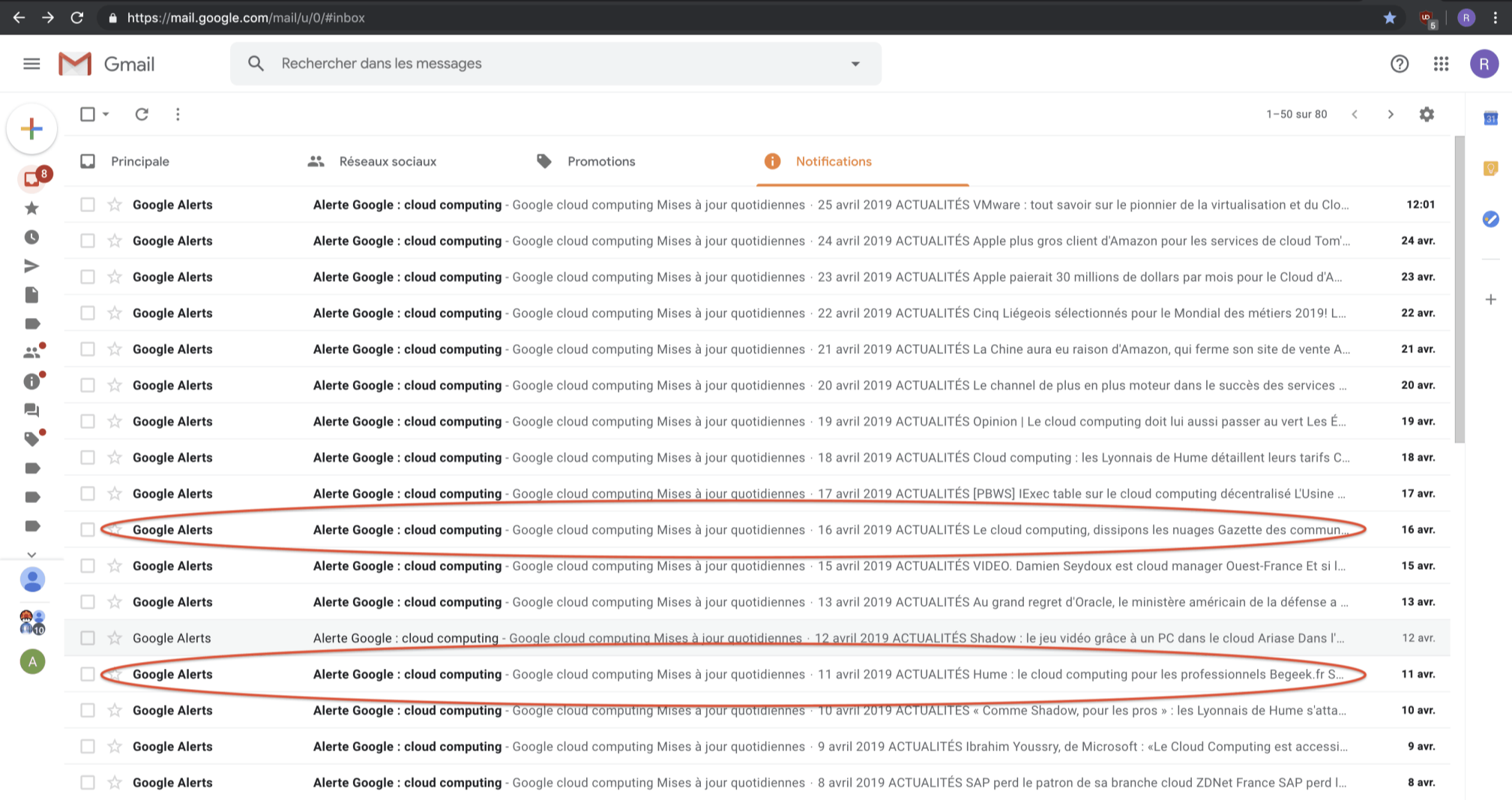Open the 9 avr. Ibrahim Youssry email
This screenshot has width=1512, height=800.
[x=757, y=746]
